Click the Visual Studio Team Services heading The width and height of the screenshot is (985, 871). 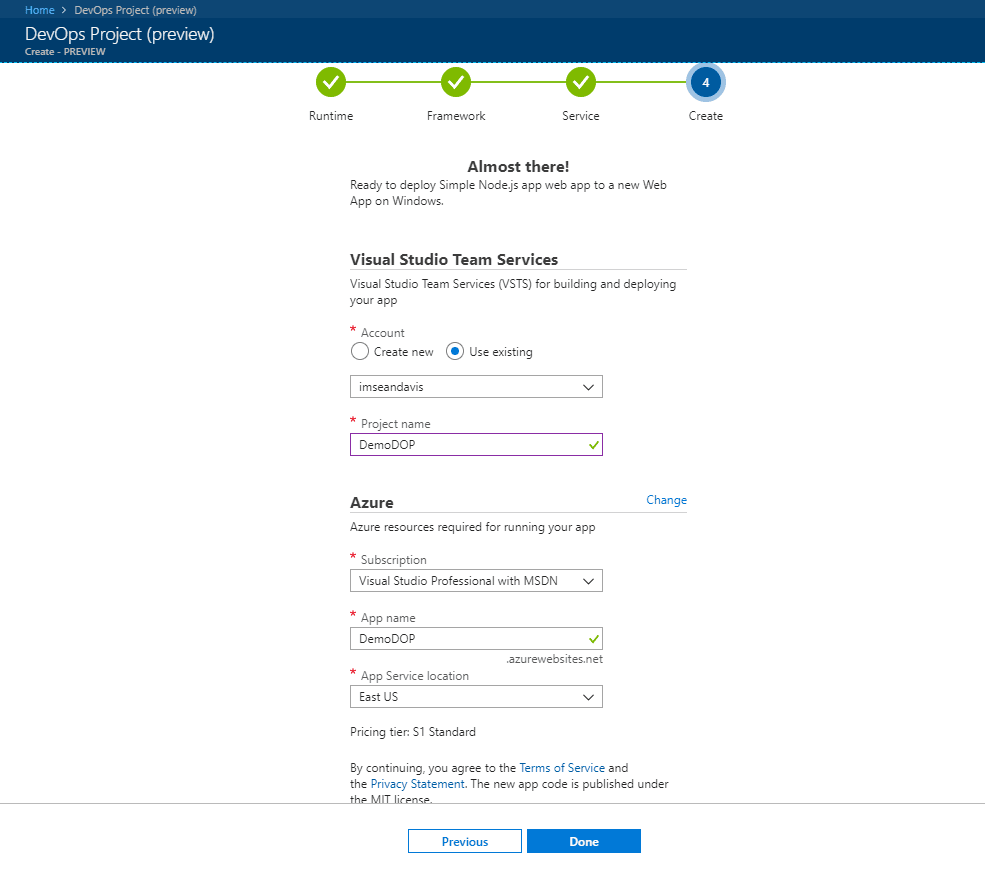coord(454,259)
